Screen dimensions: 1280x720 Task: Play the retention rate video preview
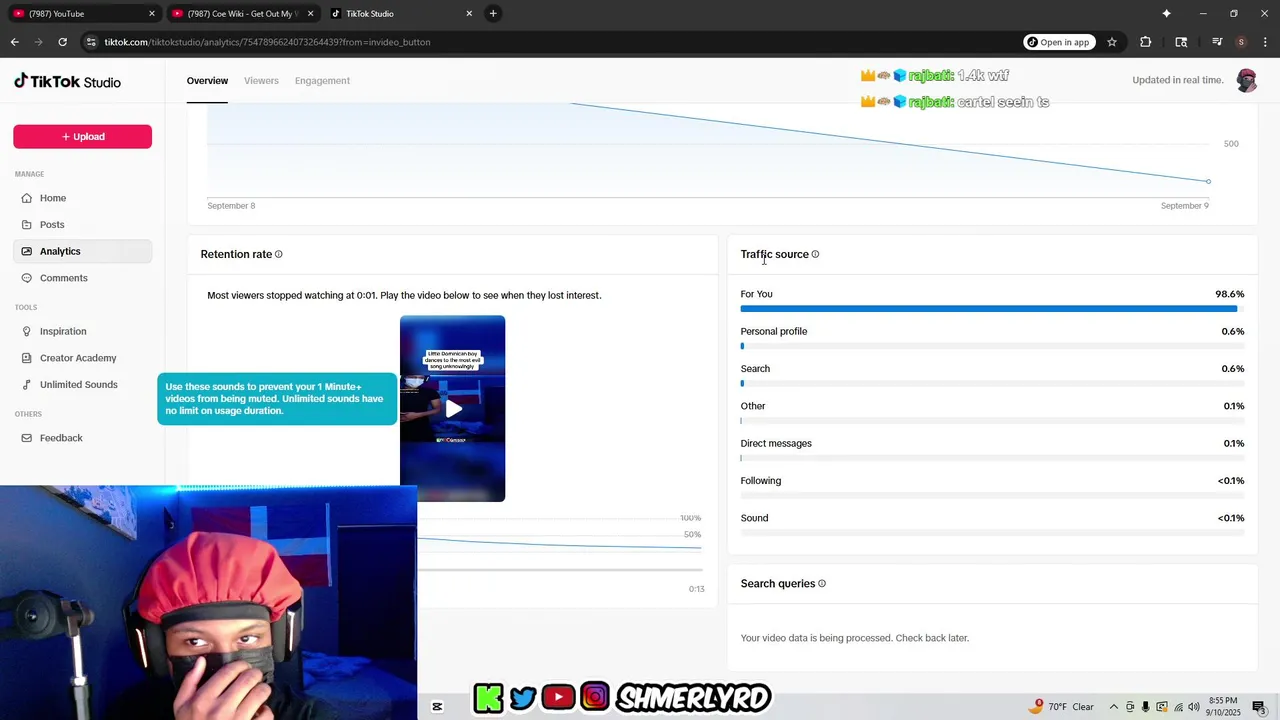pos(453,409)
